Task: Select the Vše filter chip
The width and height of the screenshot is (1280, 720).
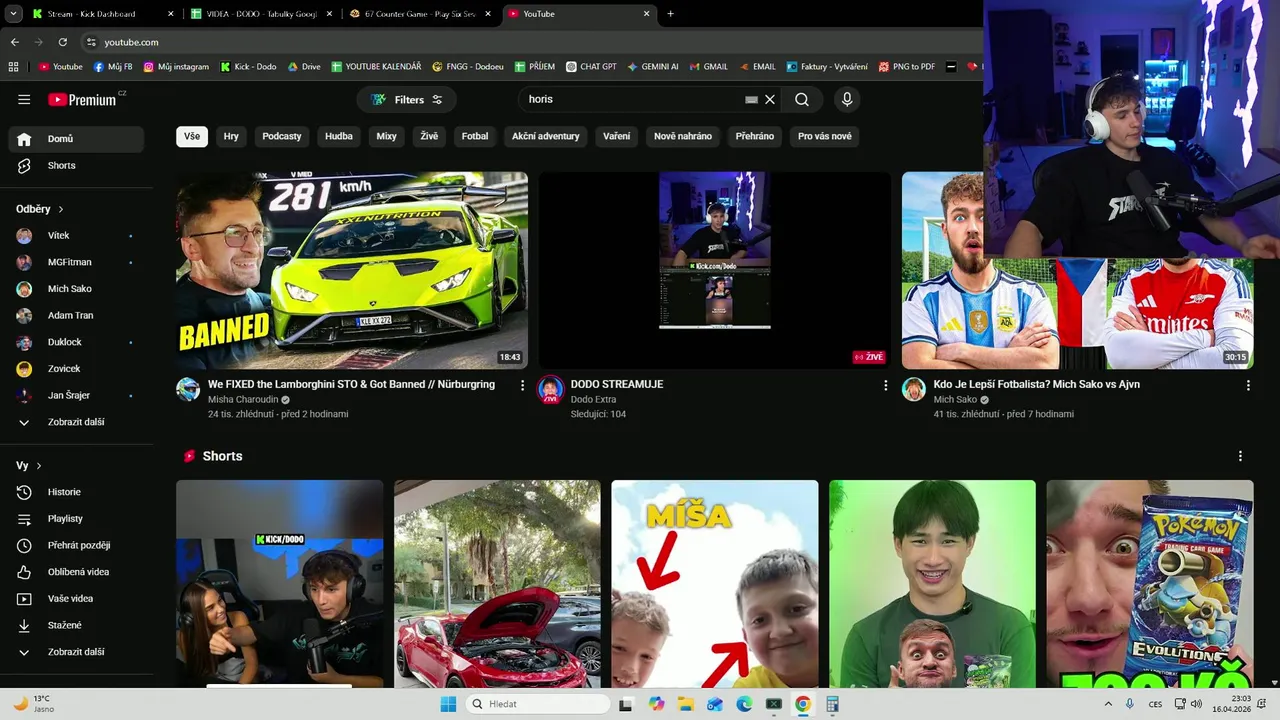Action: (192, 136)
